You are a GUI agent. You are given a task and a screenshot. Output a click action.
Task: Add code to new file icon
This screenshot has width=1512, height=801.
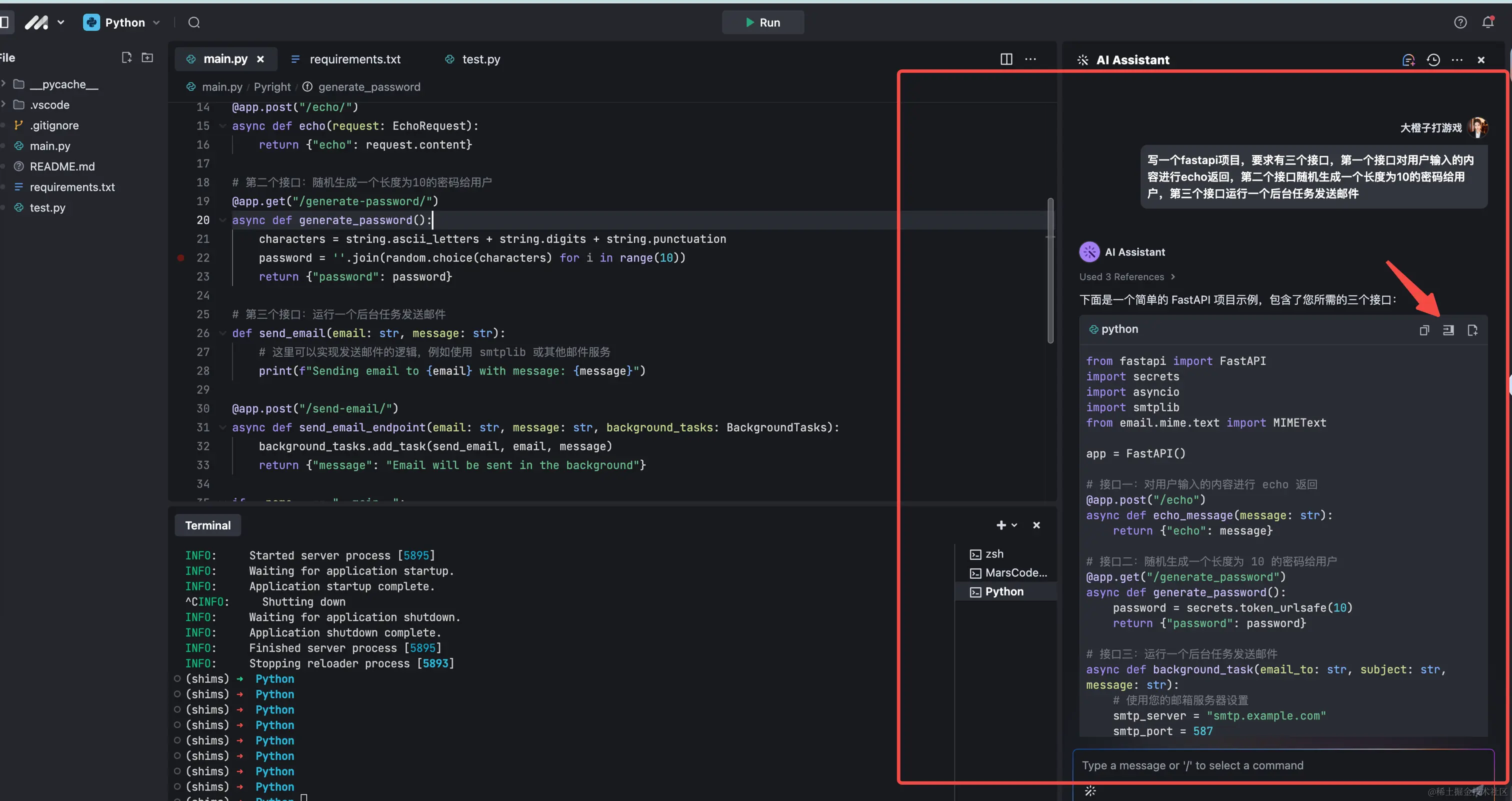1472,330
